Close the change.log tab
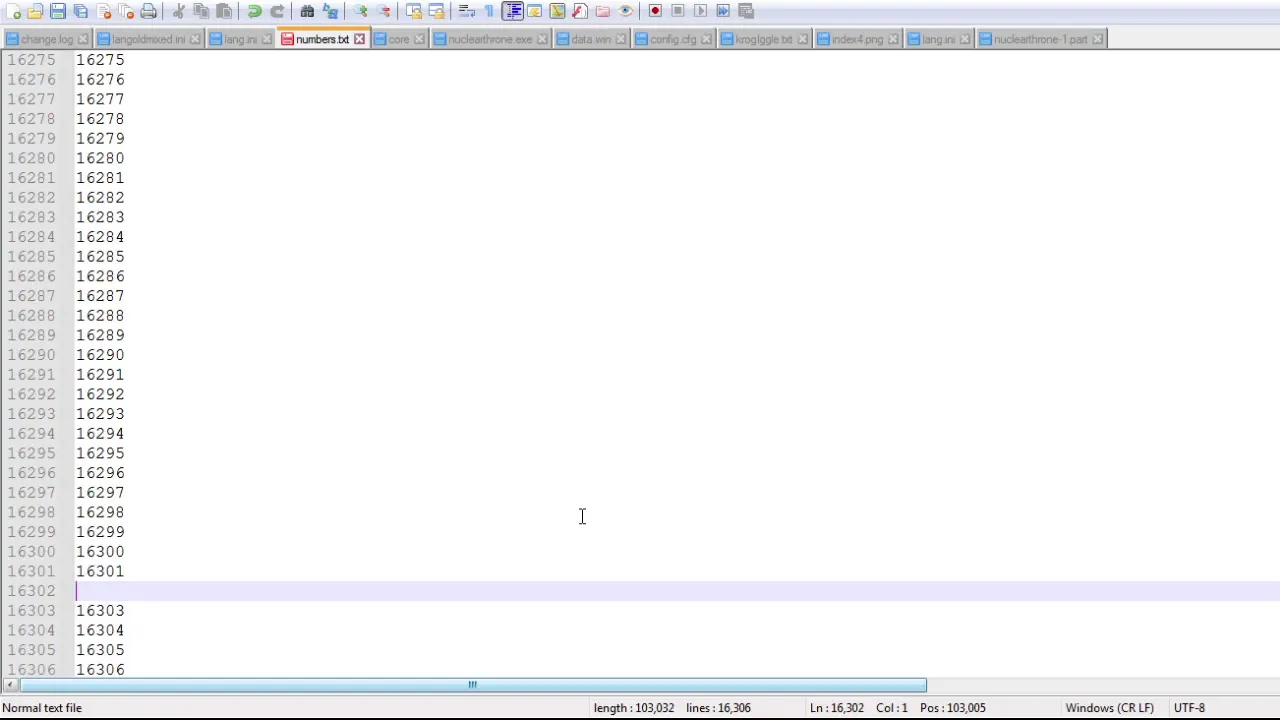The image size is (1280, 720). click(x=83, y=39)
